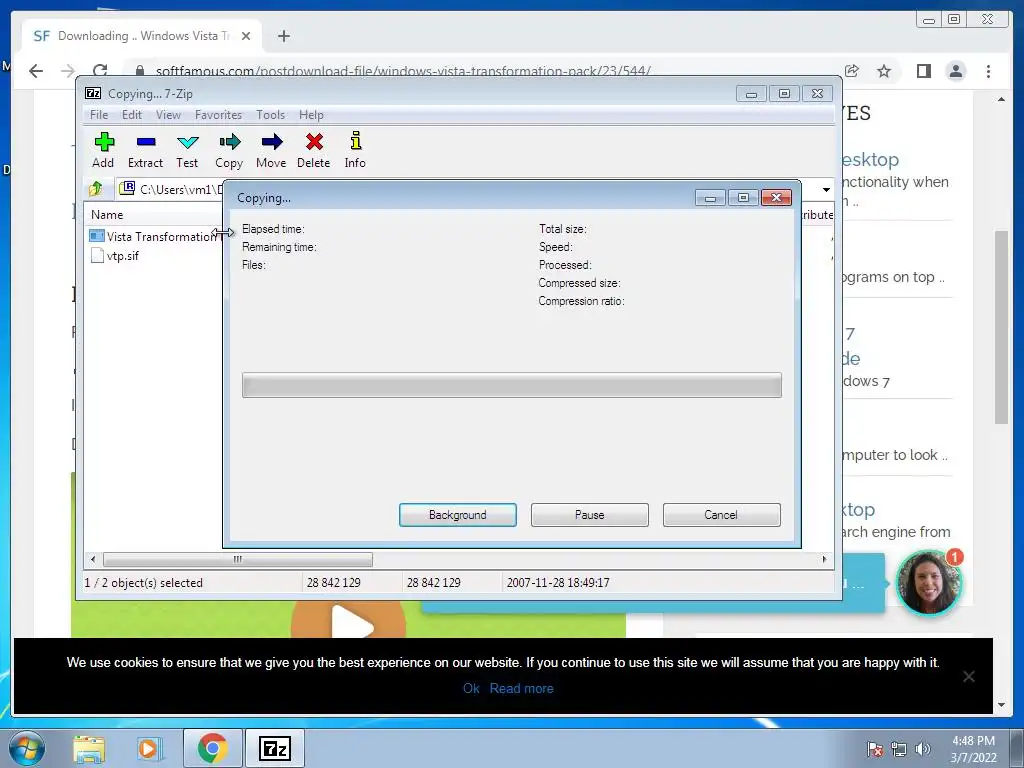Click the file list left scroll arrow
The width and height of the screenshot is (1024, 768).
click(x=93, y=560)
